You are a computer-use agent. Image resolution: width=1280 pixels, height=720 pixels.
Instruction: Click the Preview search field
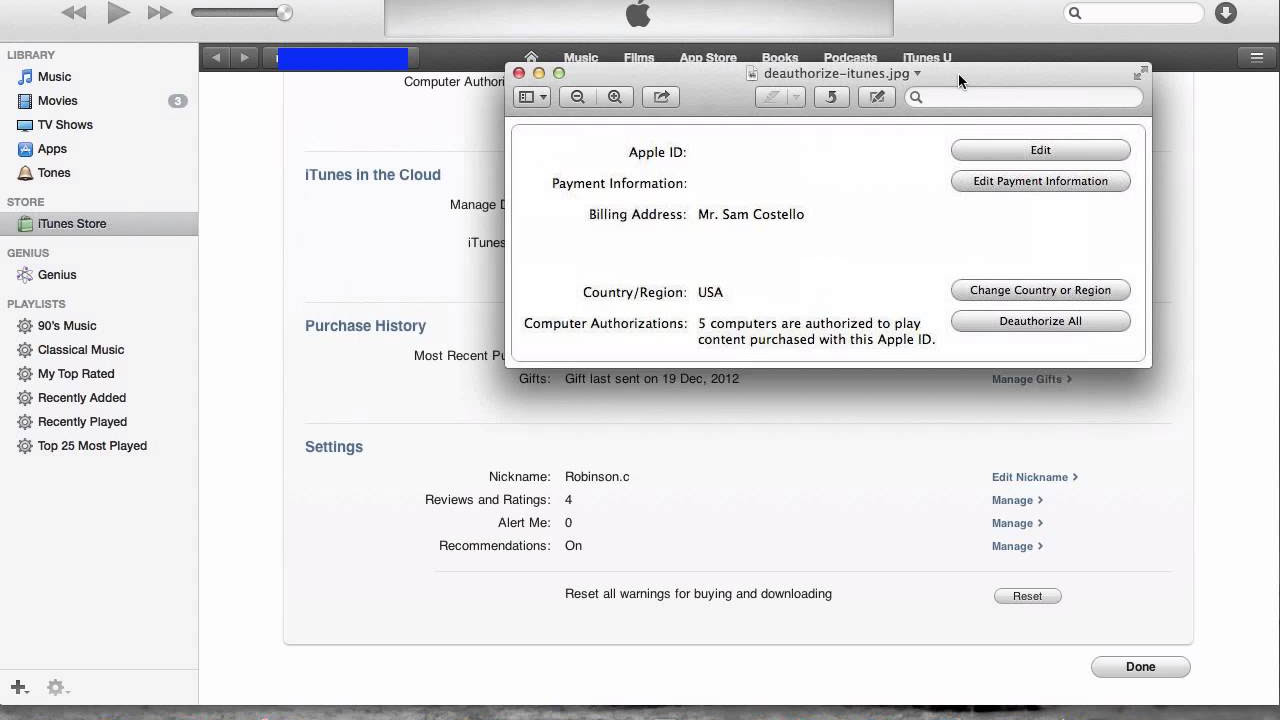[1024, 97]
